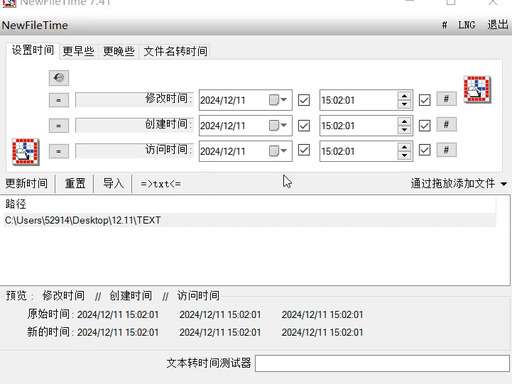Screen dimensions: 512x384
Task: Switch to the 文件名转时间 tab
Action: [175, 51]
